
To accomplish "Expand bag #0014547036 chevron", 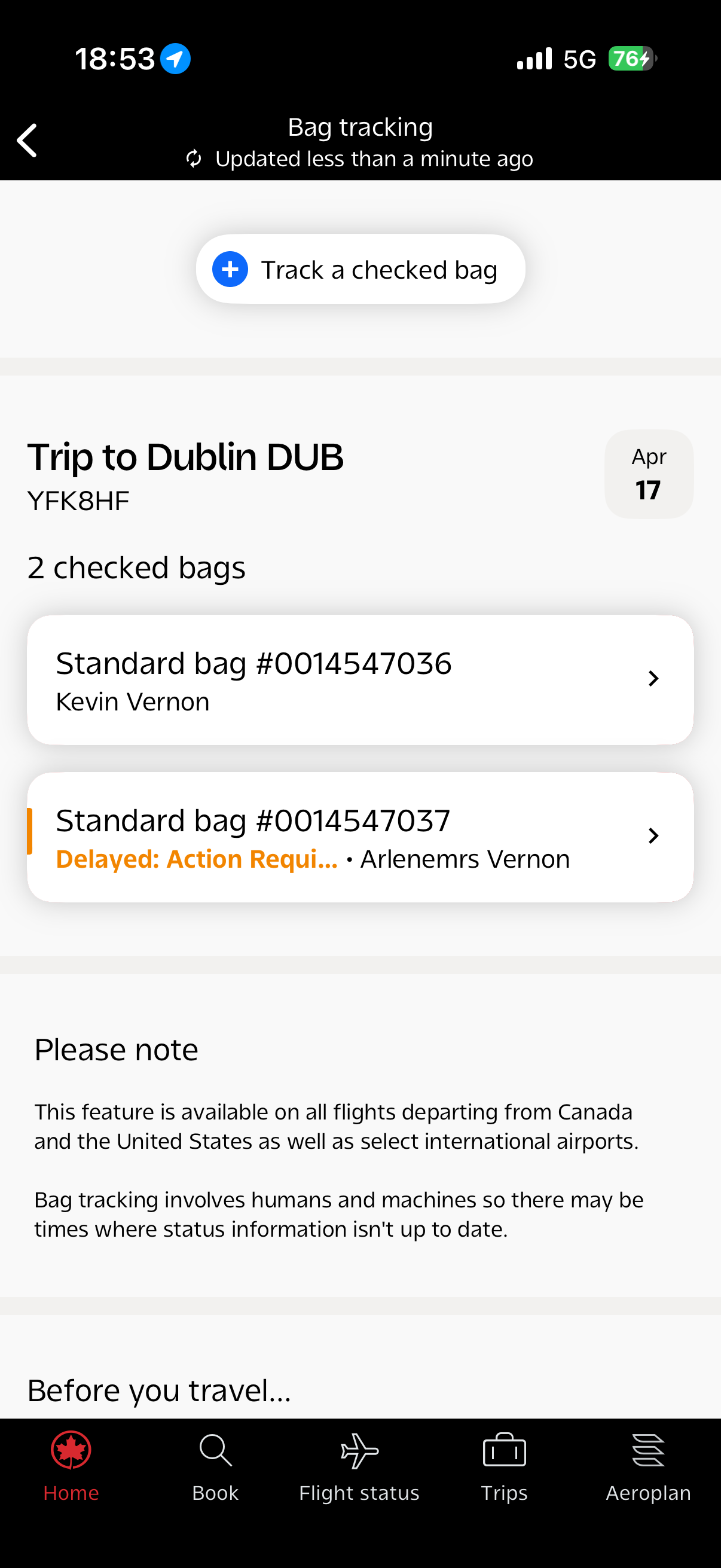I will click(x=653, y=679).
